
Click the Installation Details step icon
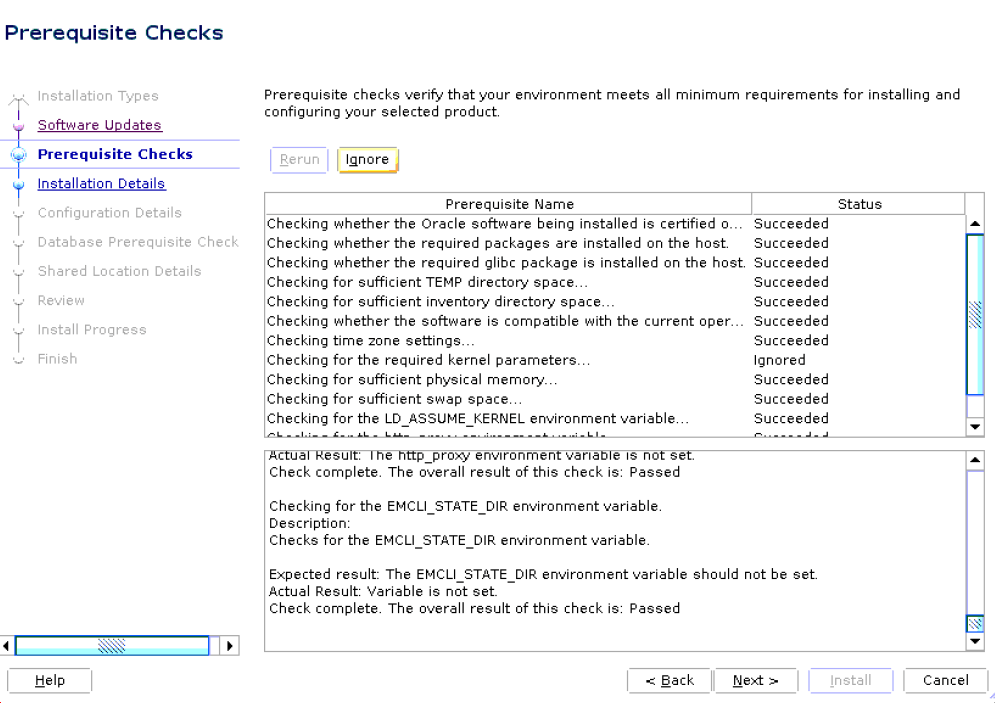(20, 183)
